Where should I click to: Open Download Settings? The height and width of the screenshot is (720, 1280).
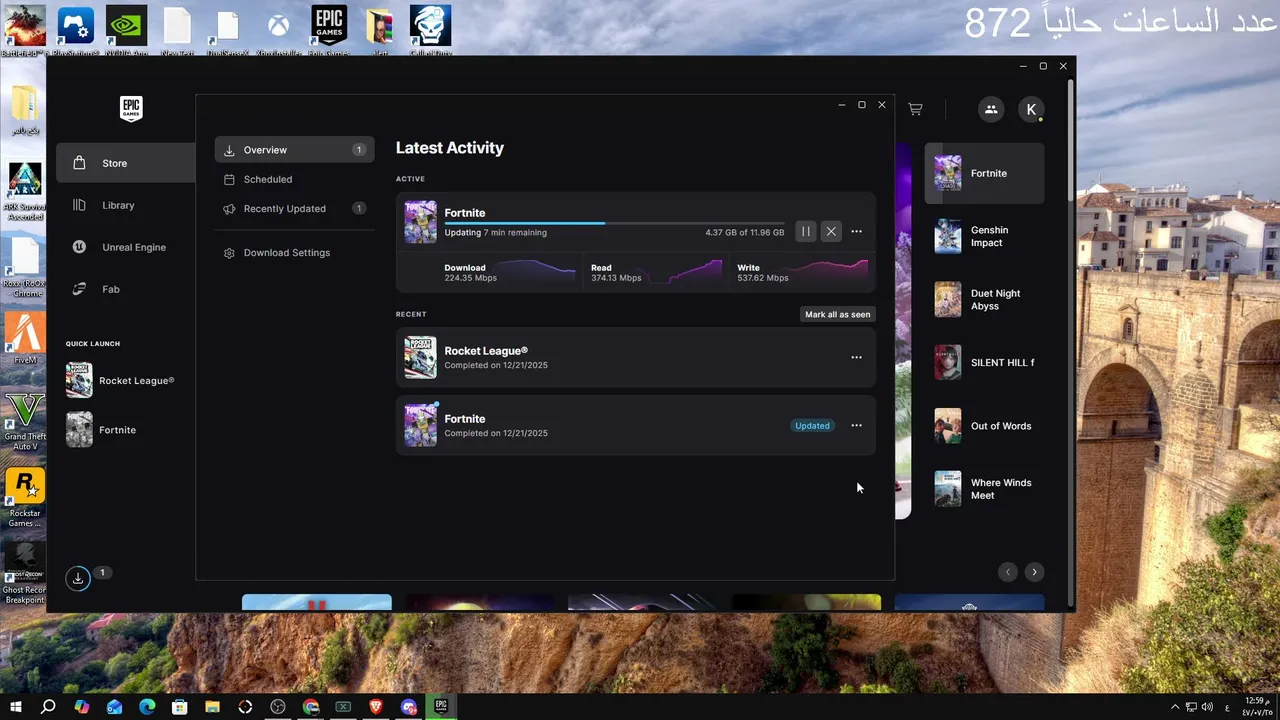(x=294, y=253)
